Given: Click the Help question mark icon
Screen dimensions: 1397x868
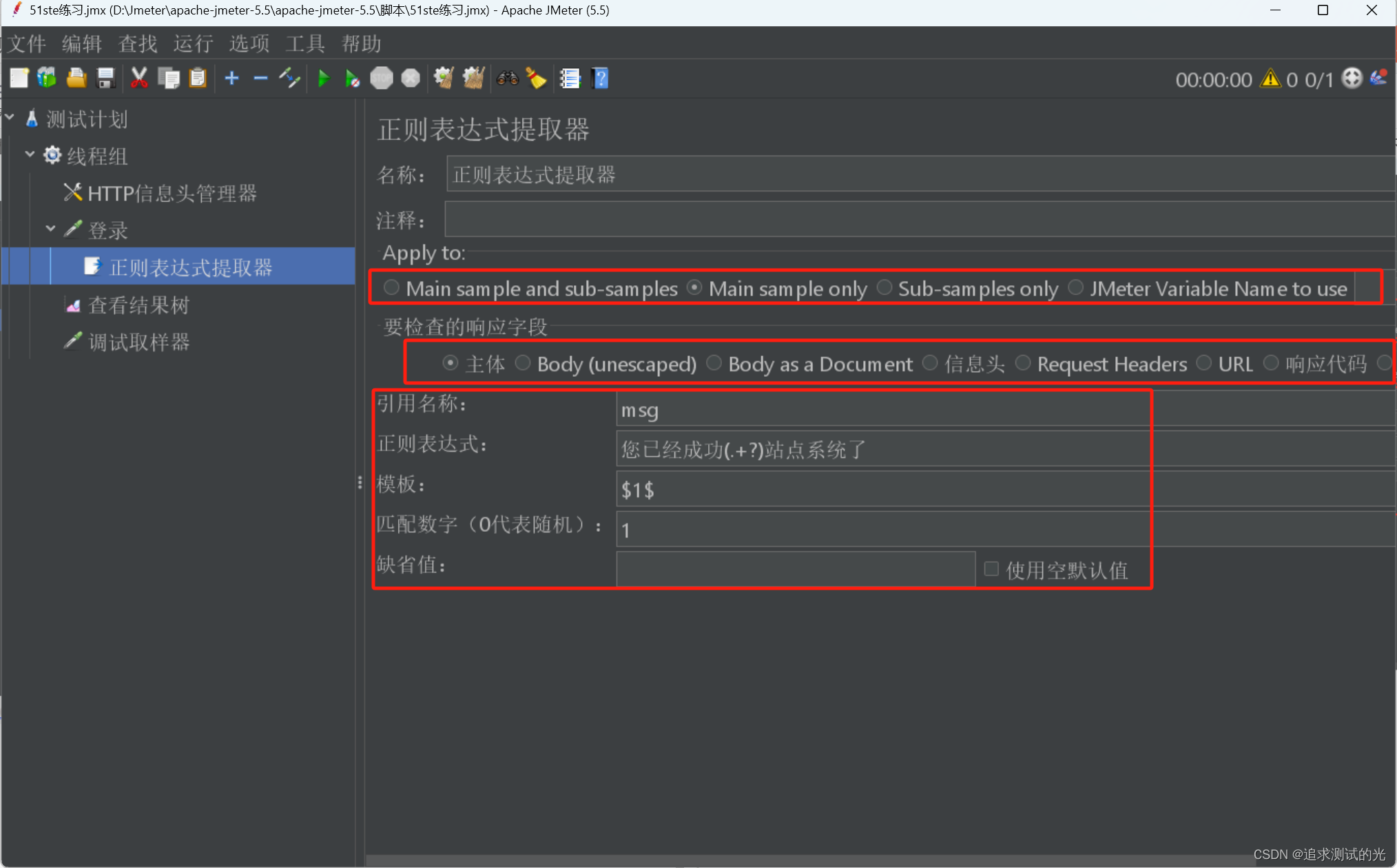Looking at the screenshot, I should coord(600,79).
